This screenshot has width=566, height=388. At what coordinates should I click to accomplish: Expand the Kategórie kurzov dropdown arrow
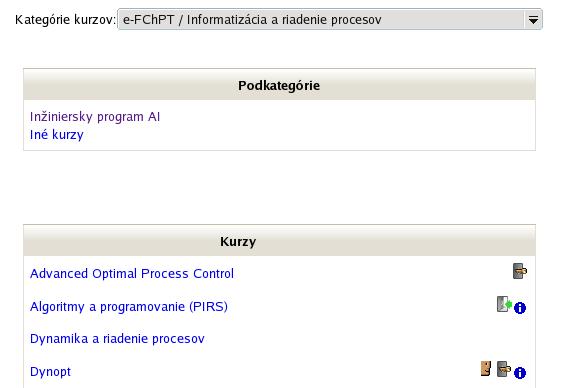[x=533, y=19]
